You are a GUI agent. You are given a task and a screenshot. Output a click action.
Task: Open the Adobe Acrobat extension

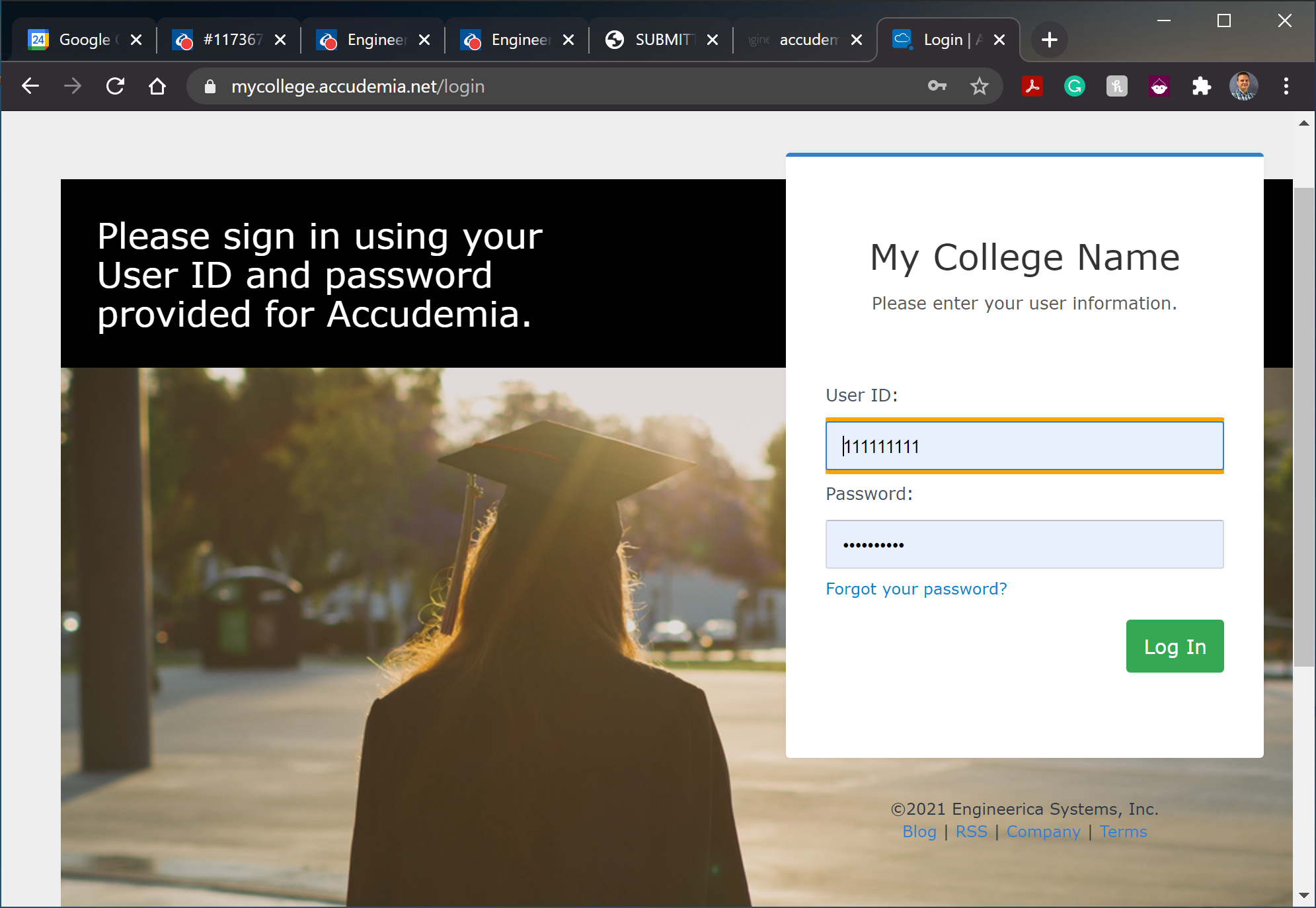1032,86
